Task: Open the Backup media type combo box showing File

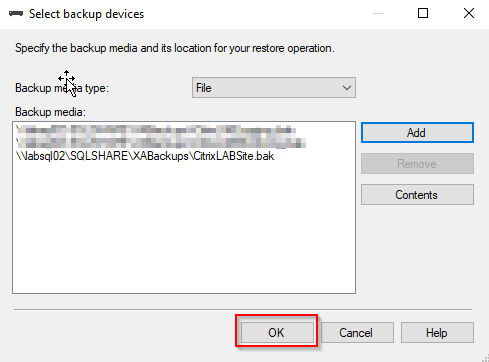Action: [x=274, y=88]
